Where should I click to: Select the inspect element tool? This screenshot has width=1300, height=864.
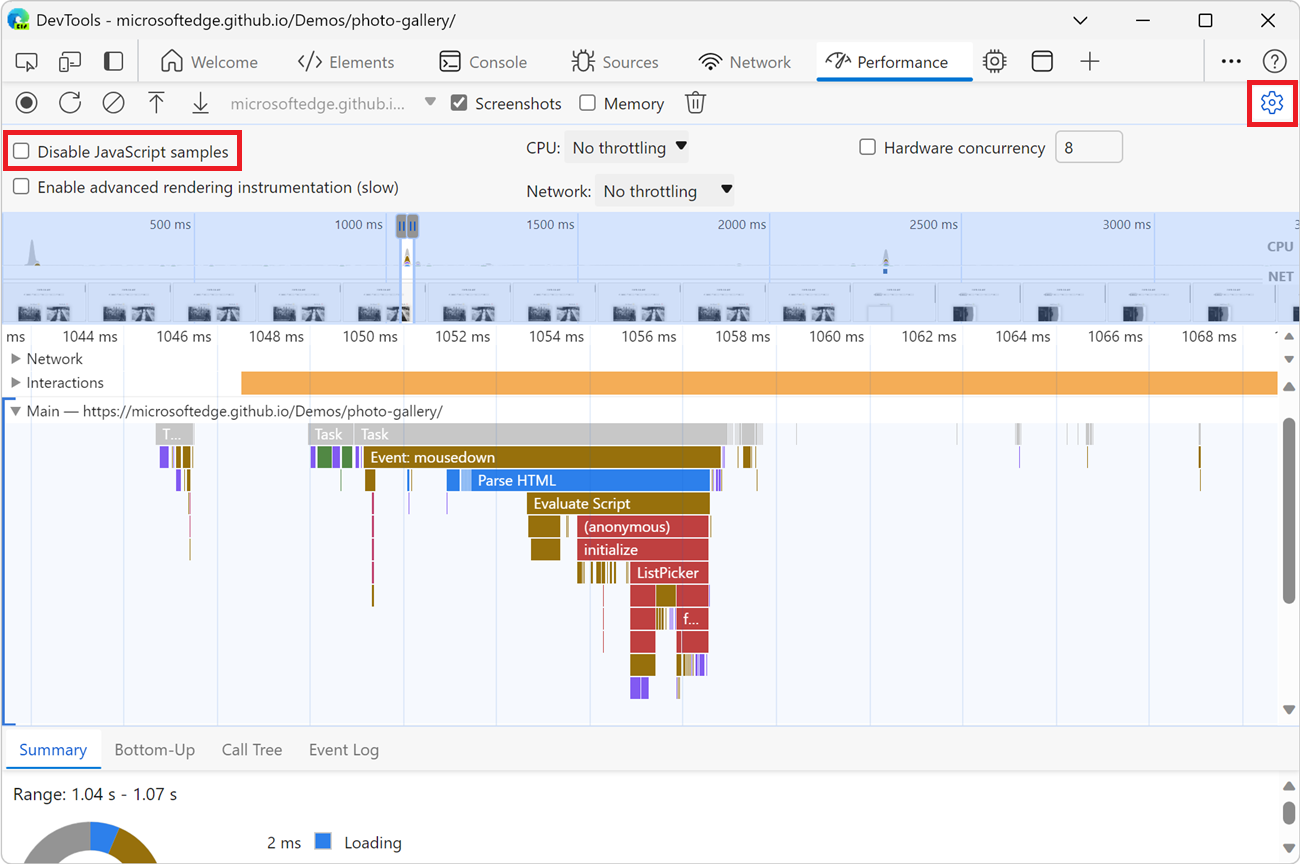26,61
